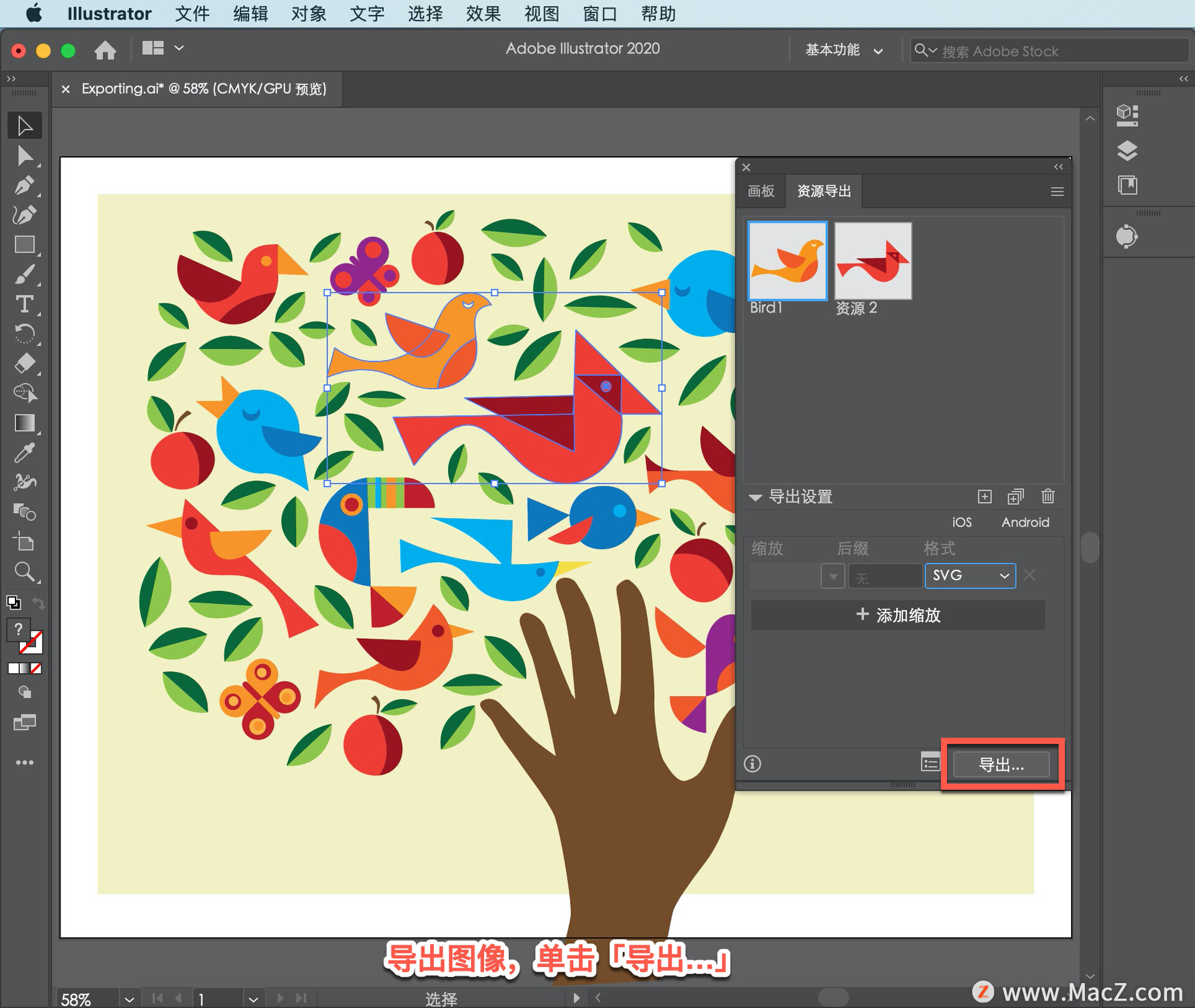The height and width of the screenshot is (1008, 1195).
Task: Click the Fill color swatch
Action: 19,629
